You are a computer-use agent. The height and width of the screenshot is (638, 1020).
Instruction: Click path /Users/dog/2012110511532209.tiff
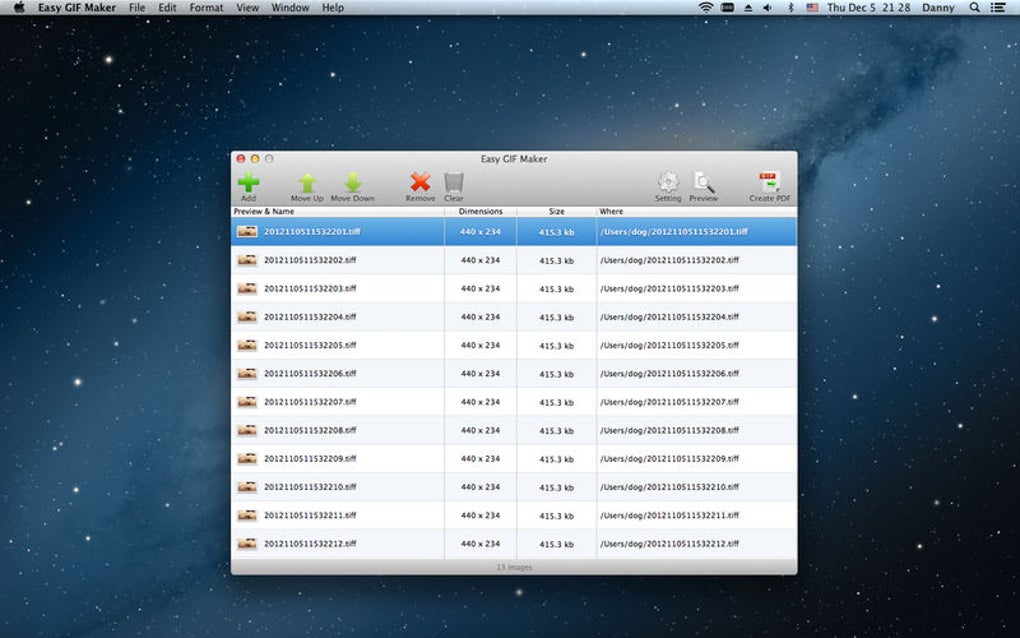(669, 459)
